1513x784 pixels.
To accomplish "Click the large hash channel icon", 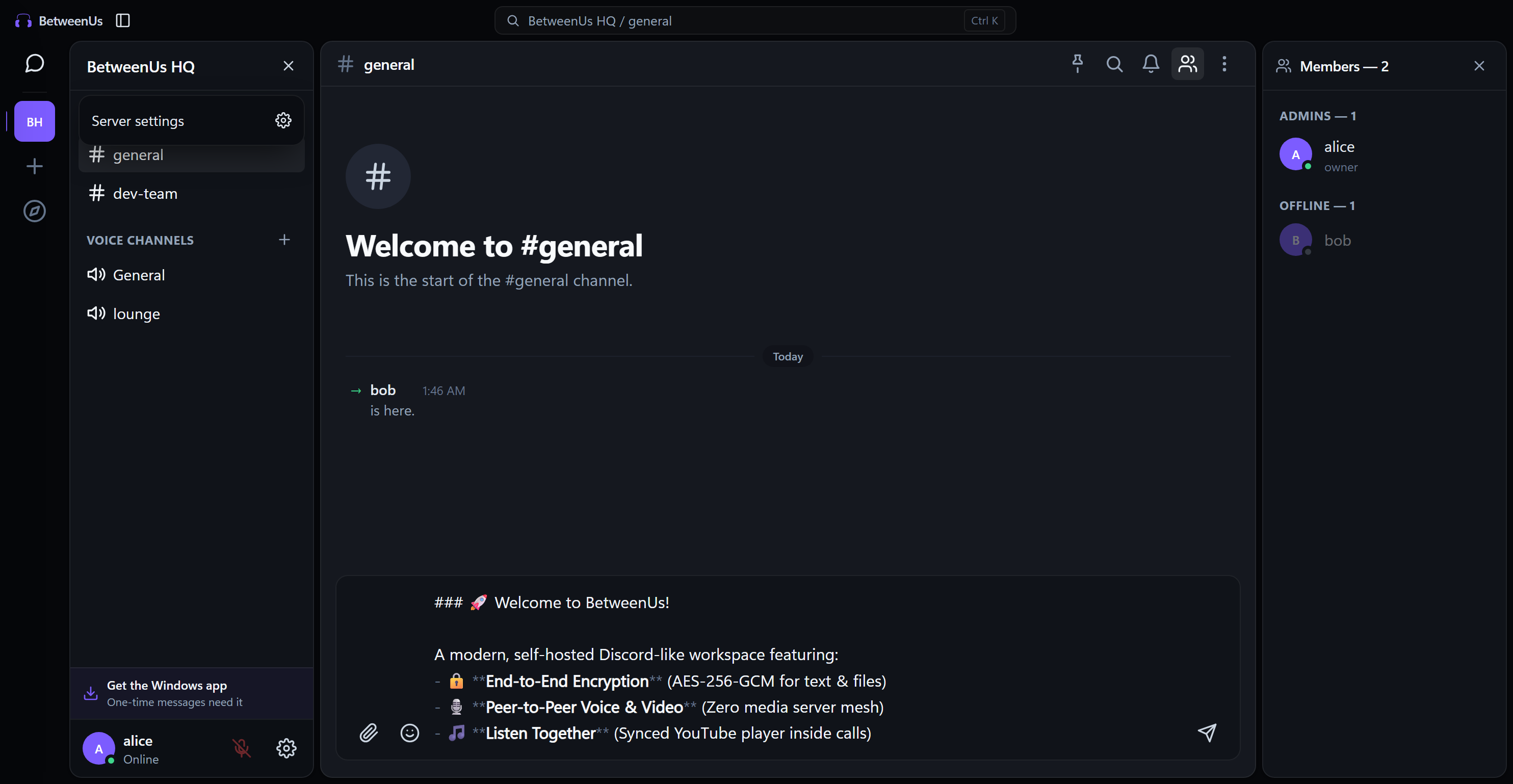I will click(378, 176).
